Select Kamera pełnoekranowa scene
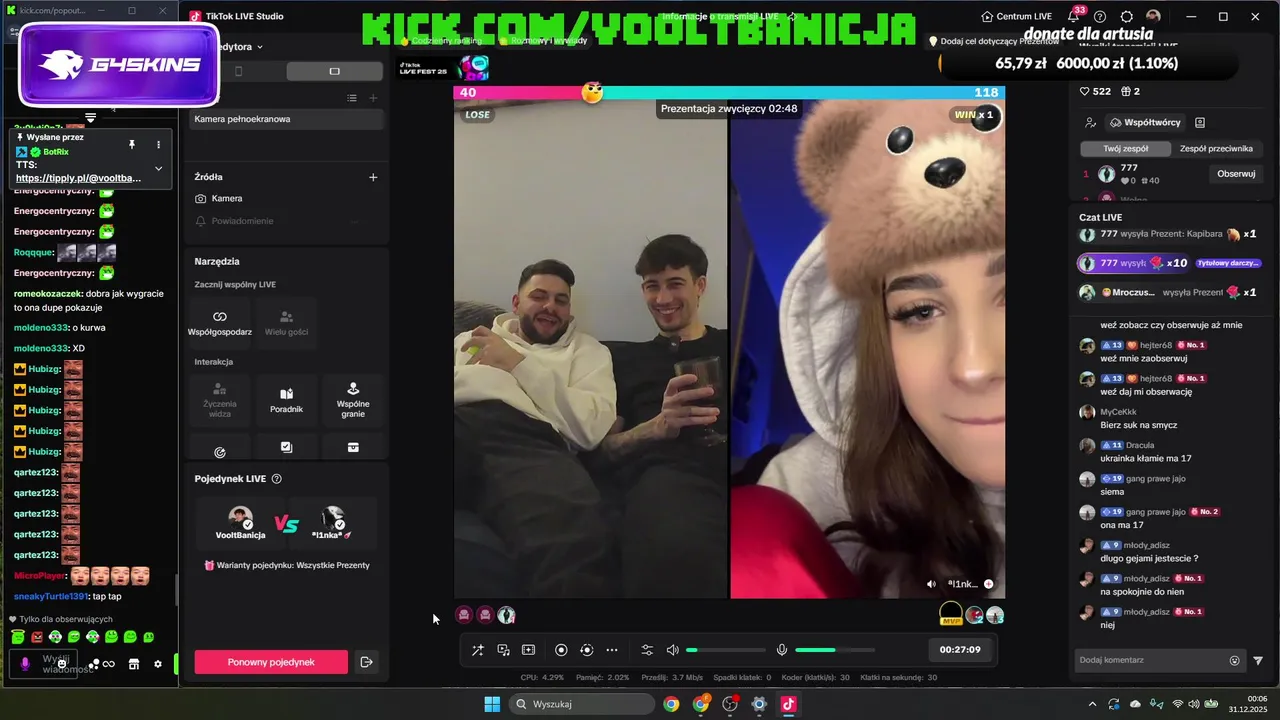The height and width of the screenshot is (720, 1280). tap(286, 119)
